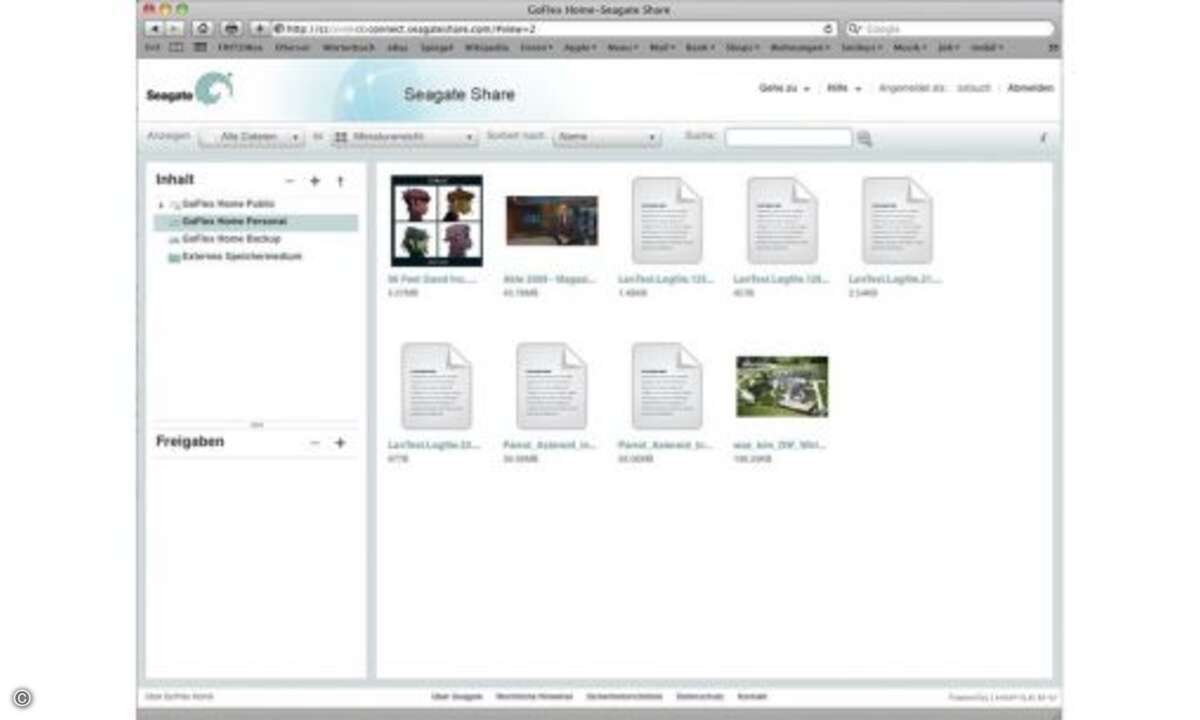Image resolution: width=1200 pixels, height=720 pixels.
Task: Click the browser print button
Action: coord(232,29)
